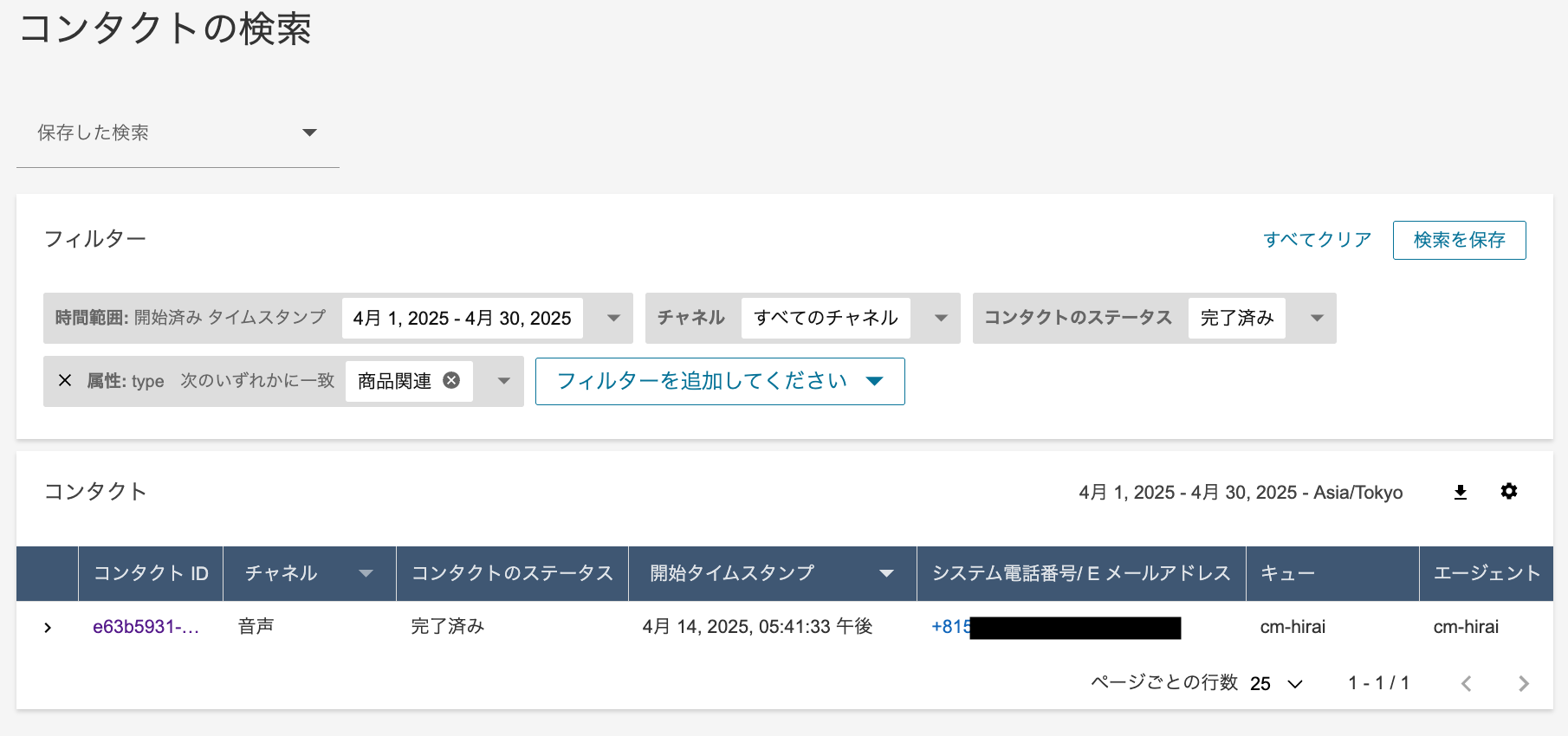Go to the next results page

click(x=1524, y=683)
